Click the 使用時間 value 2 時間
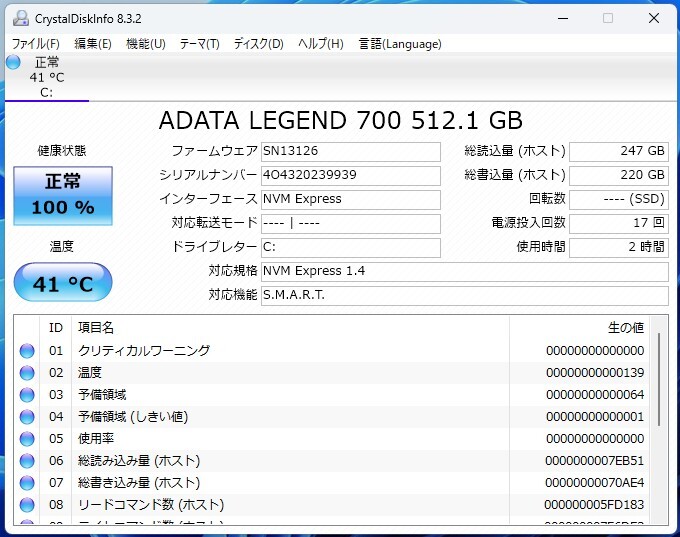 [619, 247]
